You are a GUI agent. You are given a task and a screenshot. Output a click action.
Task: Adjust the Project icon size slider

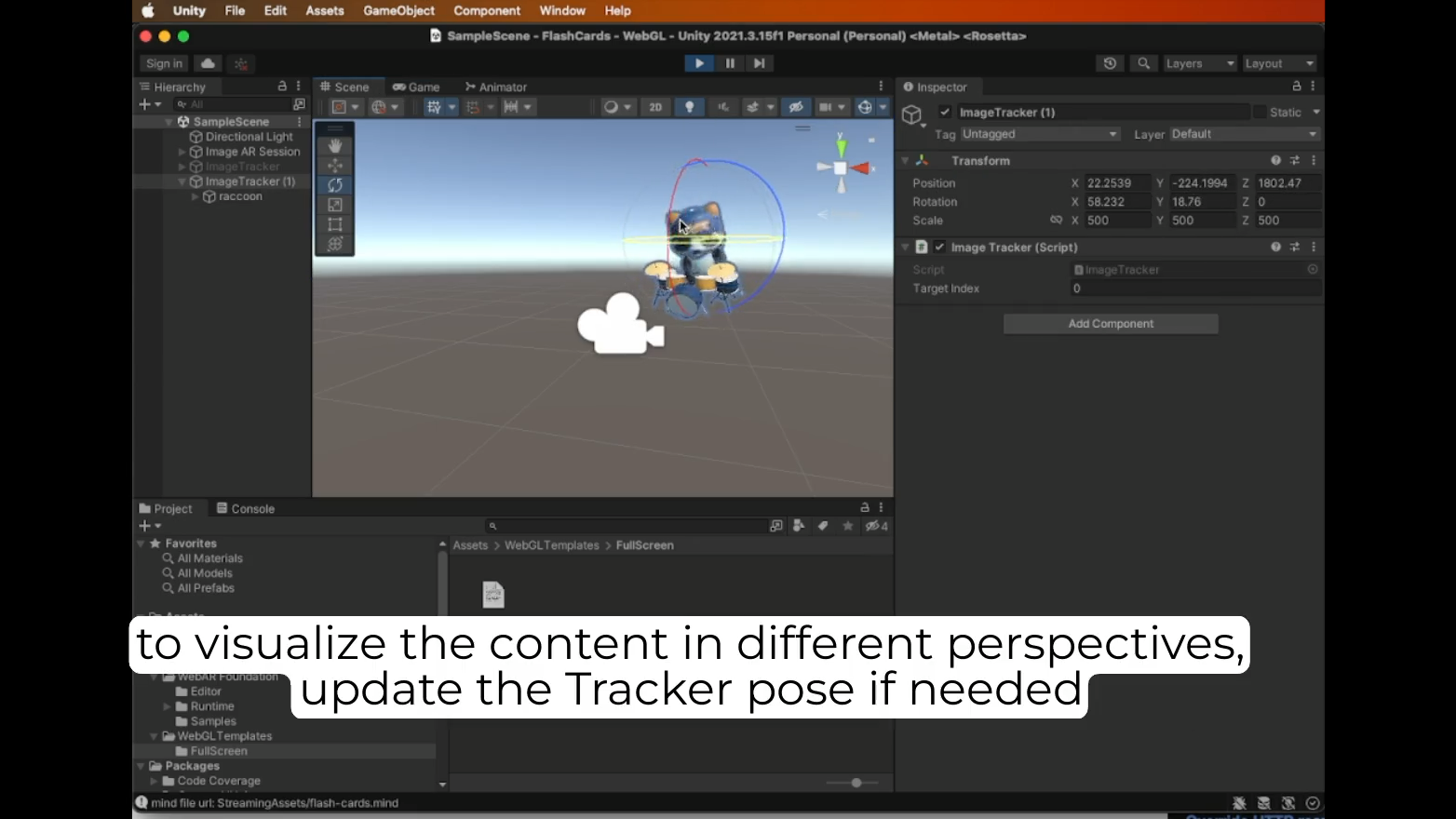pos(856,783)
